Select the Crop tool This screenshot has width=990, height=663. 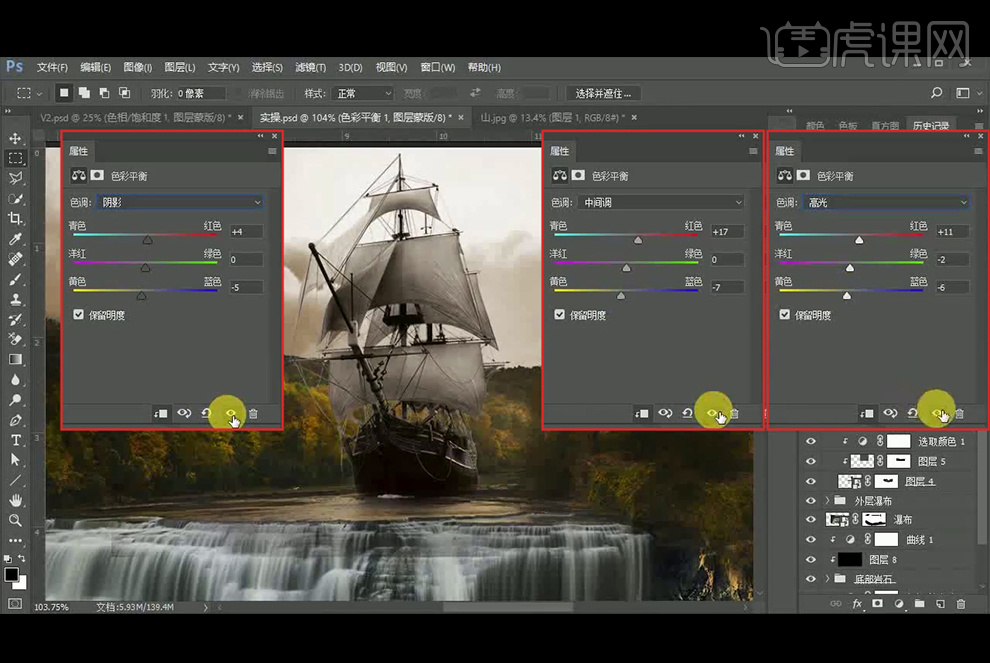click(15, 218)
